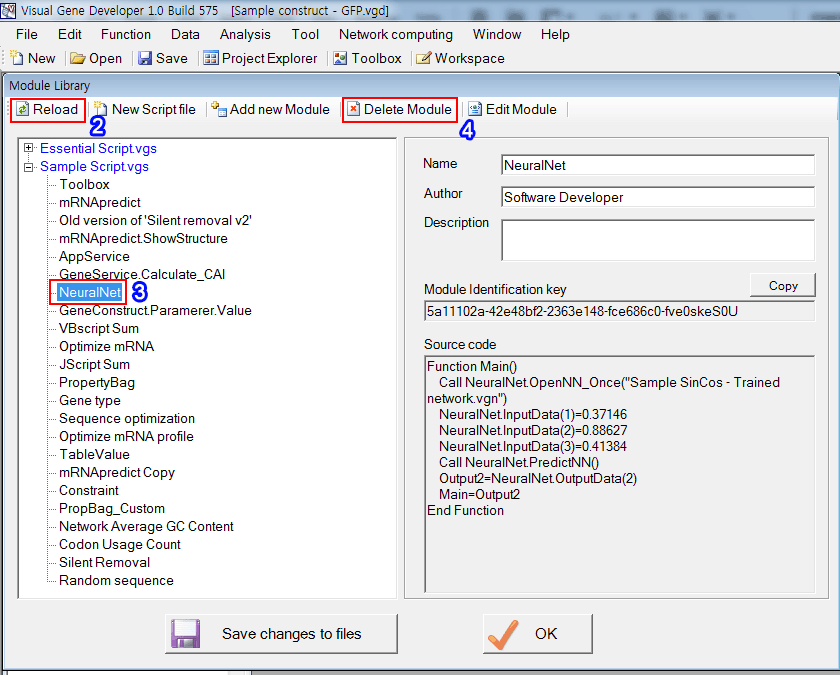This screenshot has width=840, height=675.
Task: Select the TableValue module
Action: tap(94, 454)
